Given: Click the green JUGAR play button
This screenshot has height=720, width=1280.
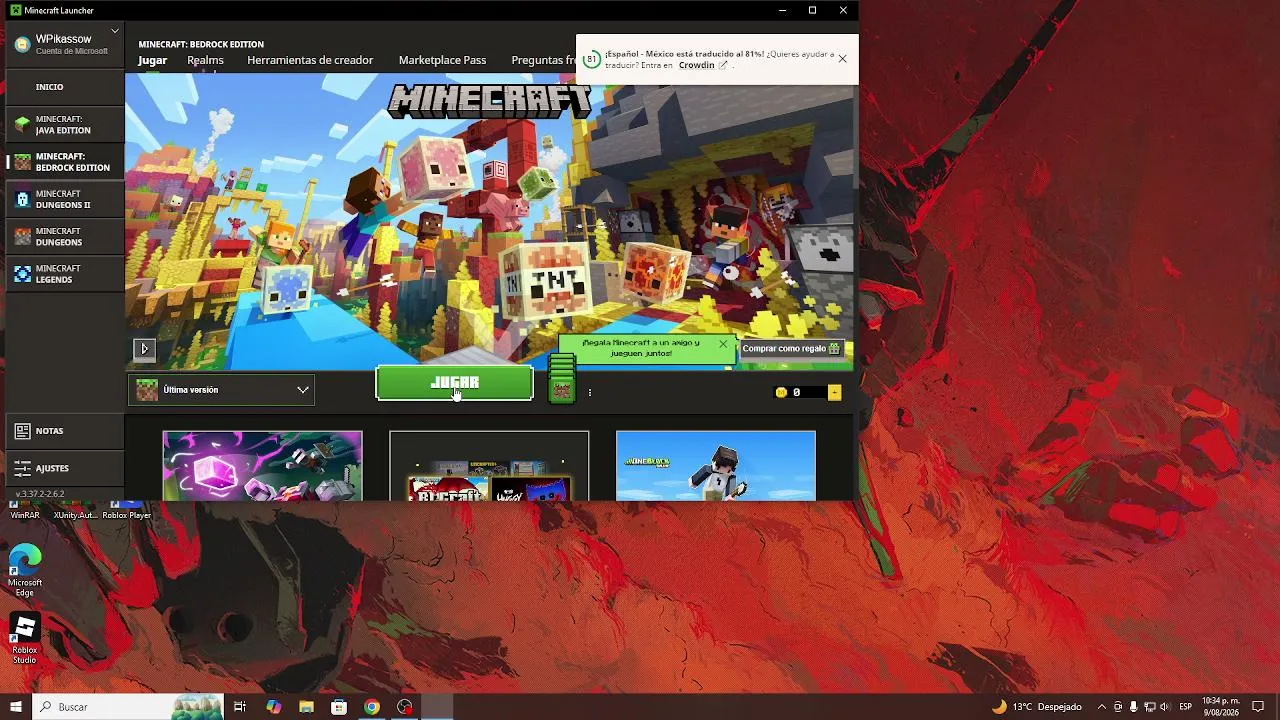Looking at the screenshot, I should (455, 383).
